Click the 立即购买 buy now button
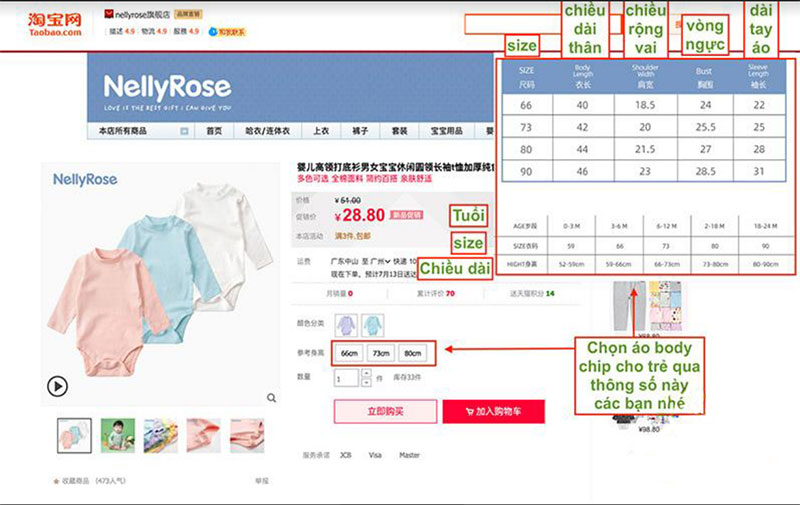This screenshot has height=505, width=800. click(x=386, y=411)
